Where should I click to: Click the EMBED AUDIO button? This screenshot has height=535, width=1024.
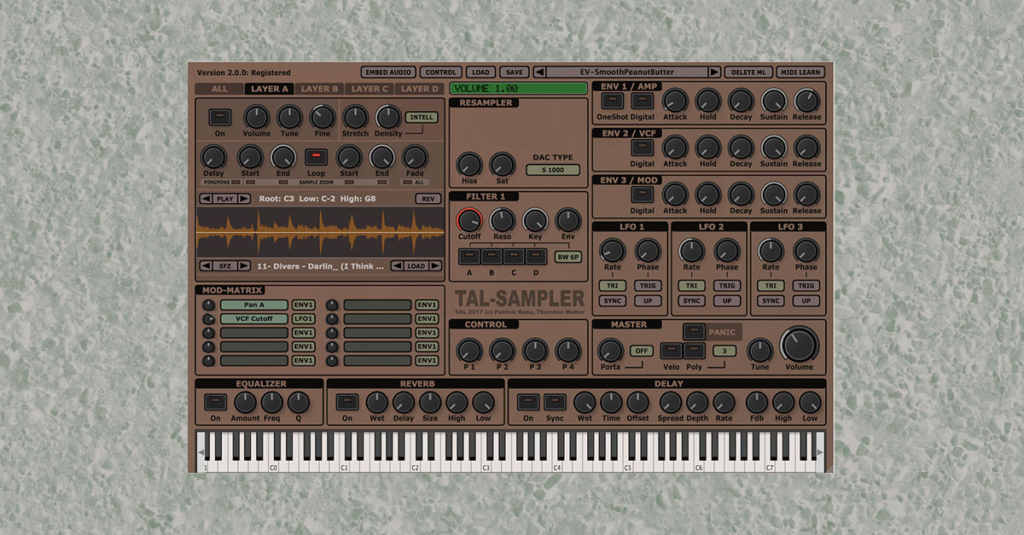coord(388,73)
